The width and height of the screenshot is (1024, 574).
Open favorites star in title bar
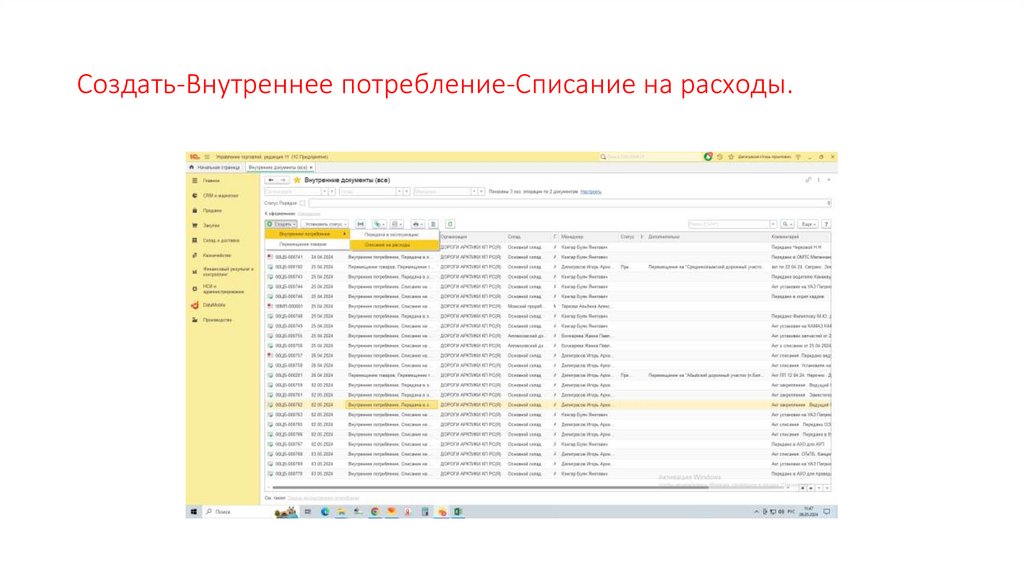tap(731, 157)
